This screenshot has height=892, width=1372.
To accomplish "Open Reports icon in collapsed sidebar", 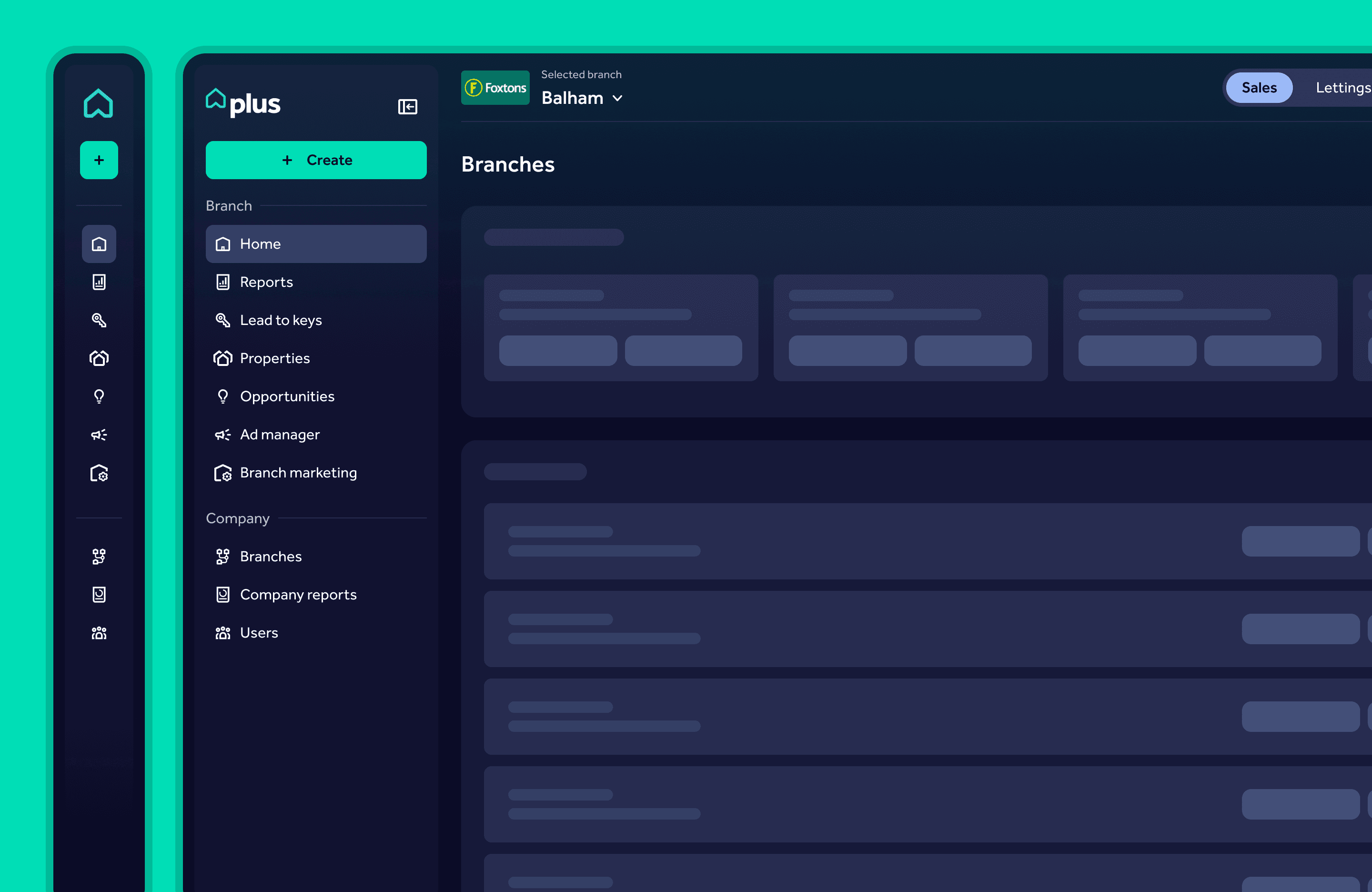I will coord(99,282).
